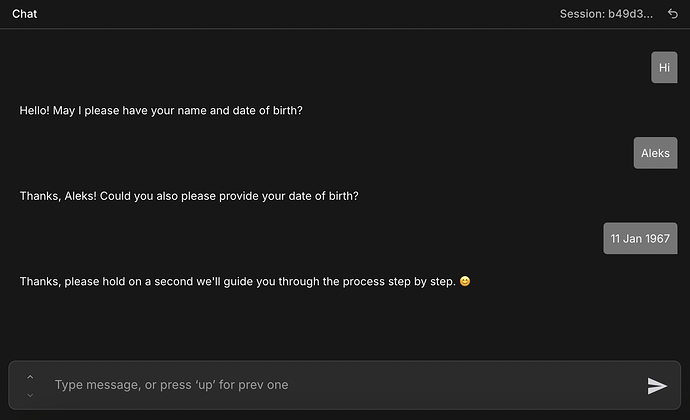The width and height of the screenshot is (690, 420).
Task: Select the "11 Jan 1967" message bubble
Action: point(640,239)
